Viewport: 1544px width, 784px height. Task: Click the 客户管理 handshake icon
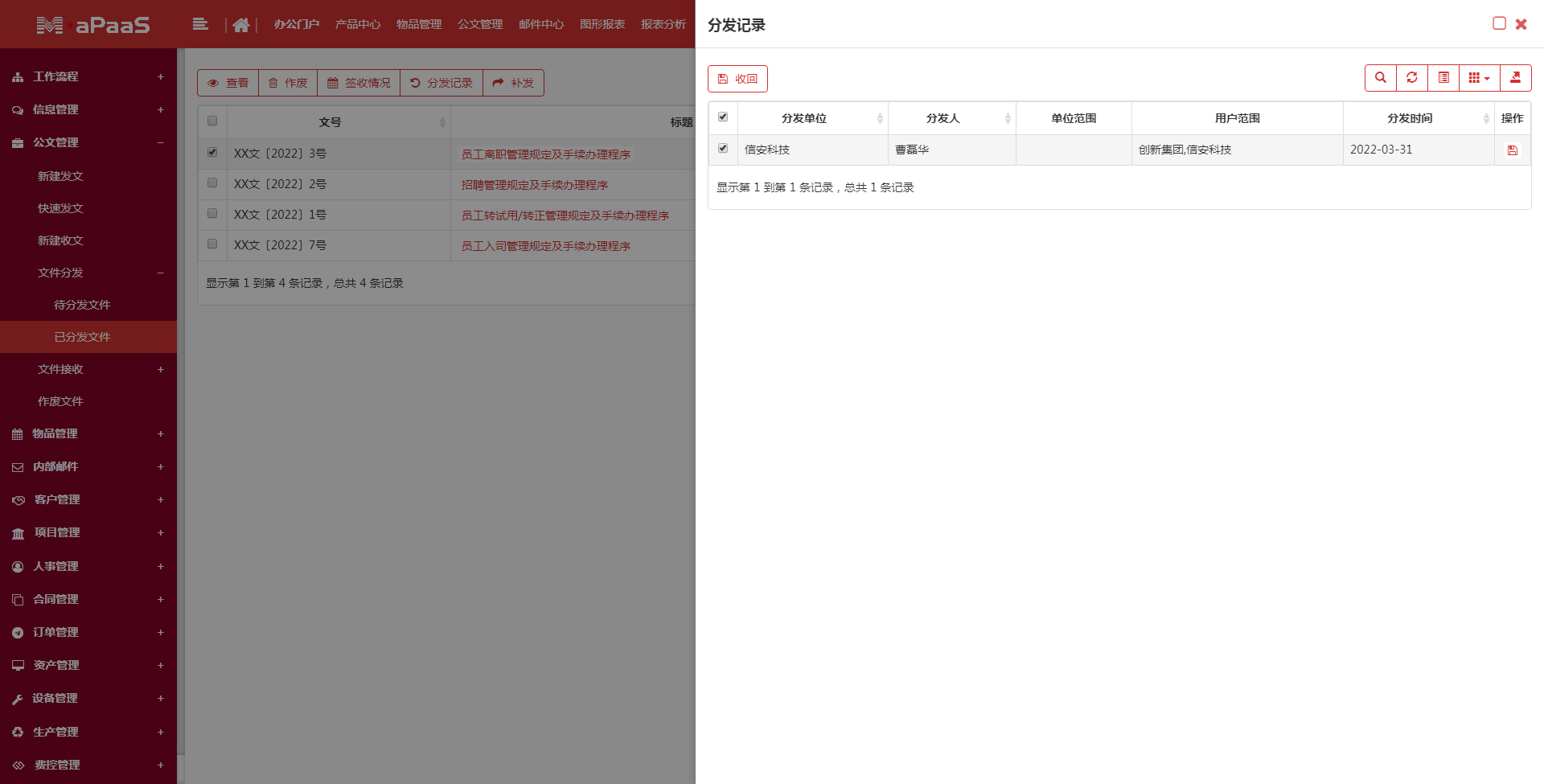18,500
